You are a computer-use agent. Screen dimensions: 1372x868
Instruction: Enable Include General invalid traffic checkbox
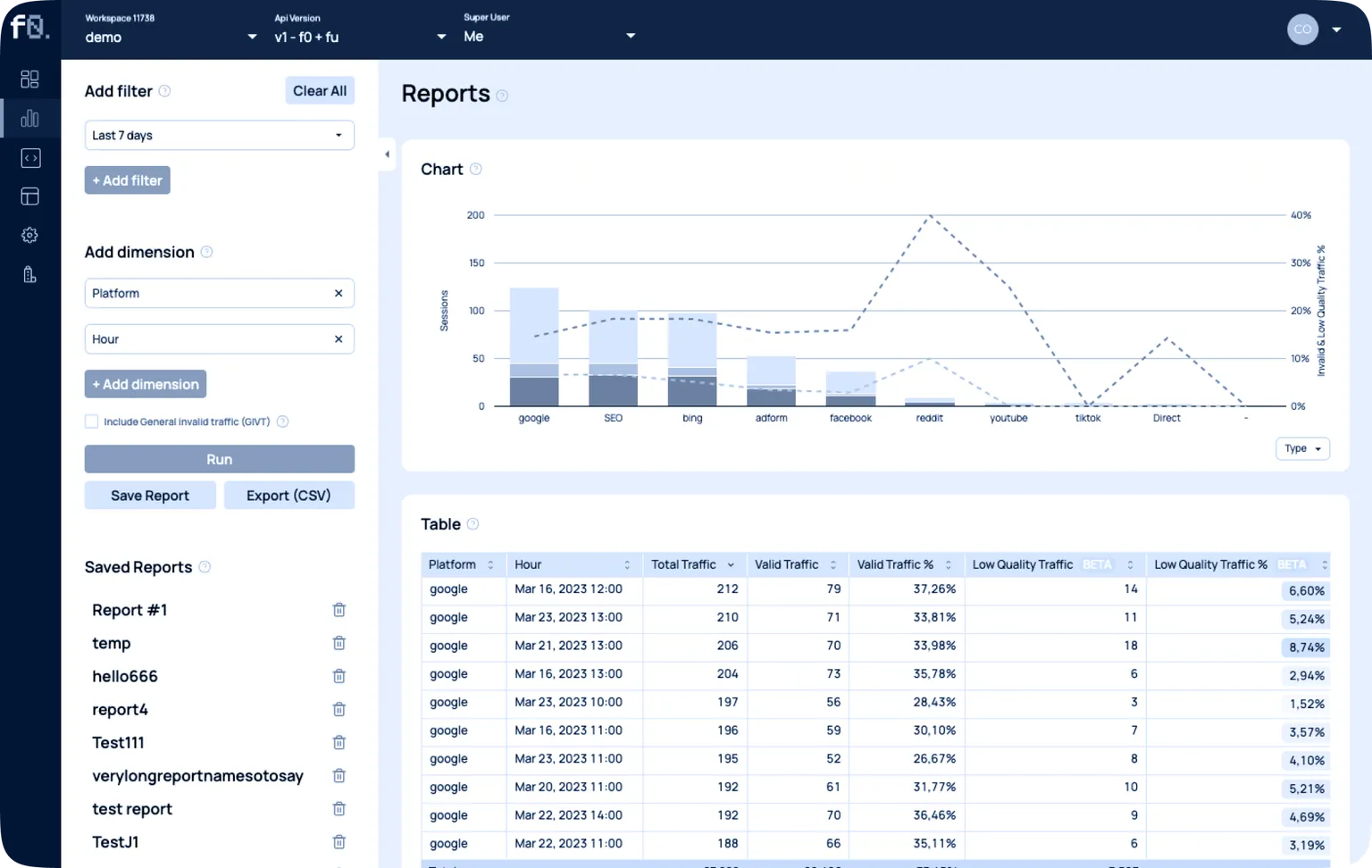point(91,421)
